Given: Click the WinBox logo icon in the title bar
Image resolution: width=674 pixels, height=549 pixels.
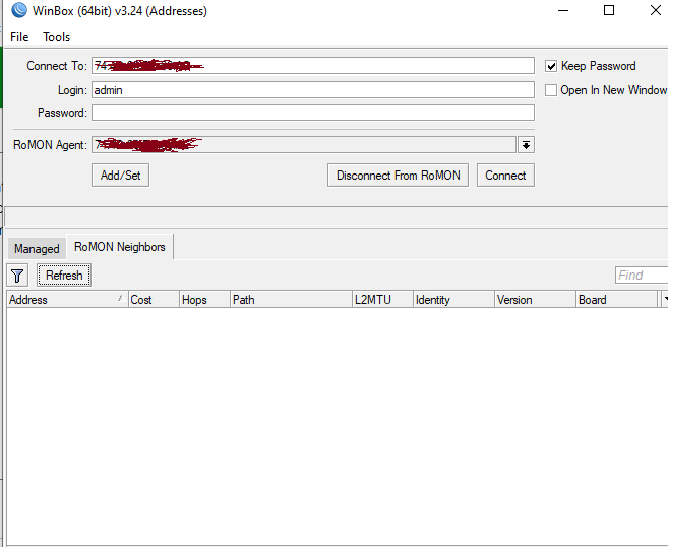Looking at the screenshot, I should pos(19,10).
